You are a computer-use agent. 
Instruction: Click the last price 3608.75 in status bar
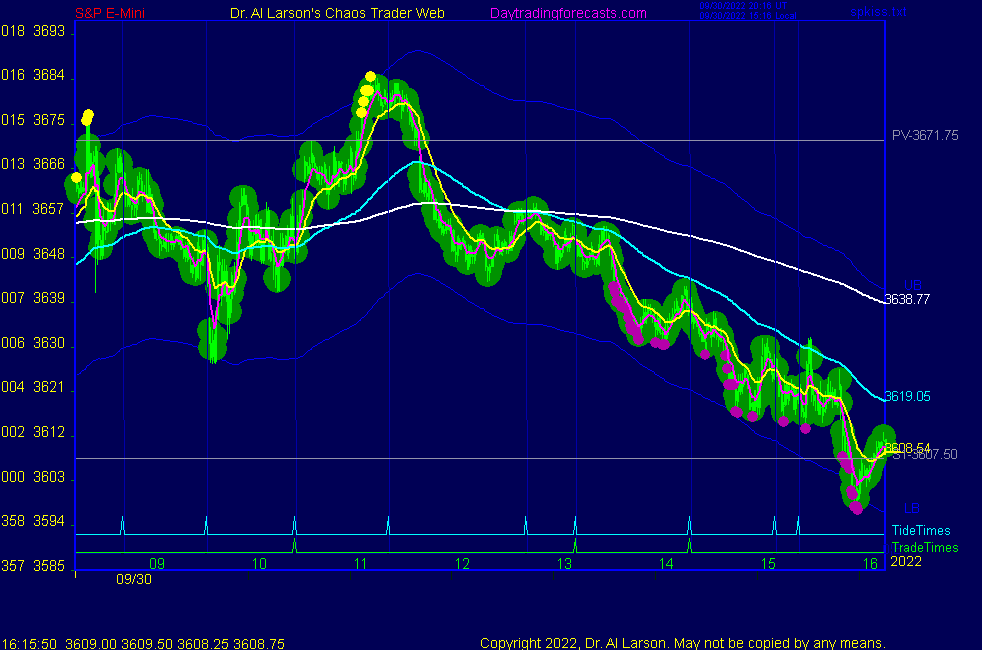click(x=259, y=644)
